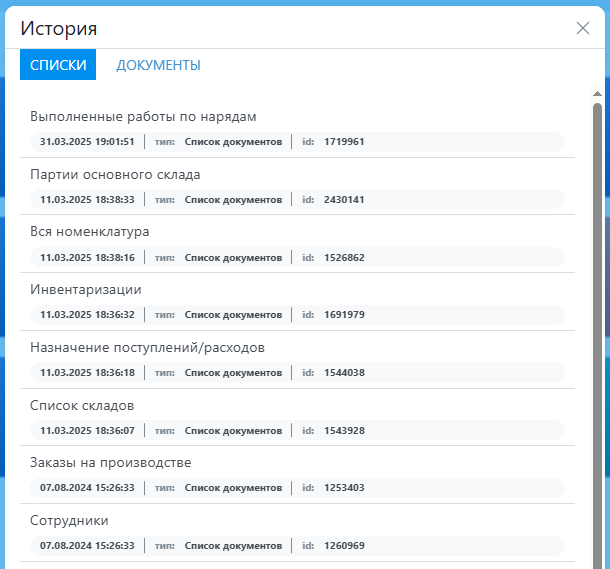Close the История dialog
The image size is (610, 569).
[583, 28]
